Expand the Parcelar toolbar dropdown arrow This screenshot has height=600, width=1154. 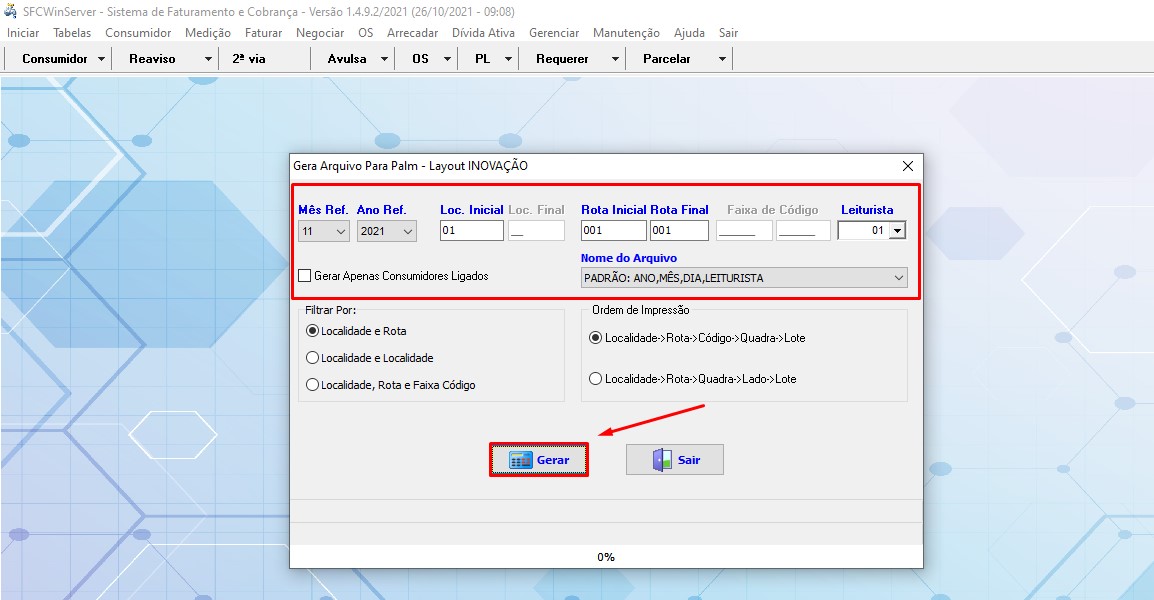click(x=722, y=59)
